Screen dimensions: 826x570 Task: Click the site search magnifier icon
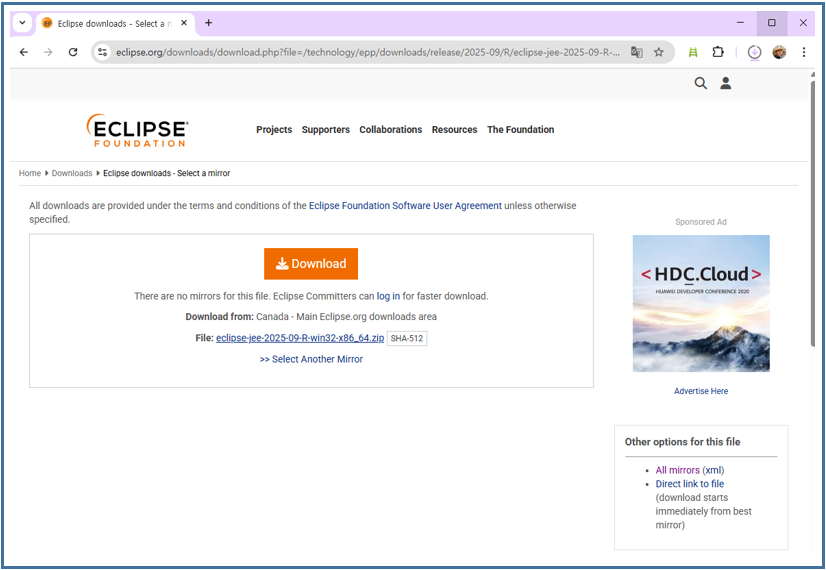(700, 83)
